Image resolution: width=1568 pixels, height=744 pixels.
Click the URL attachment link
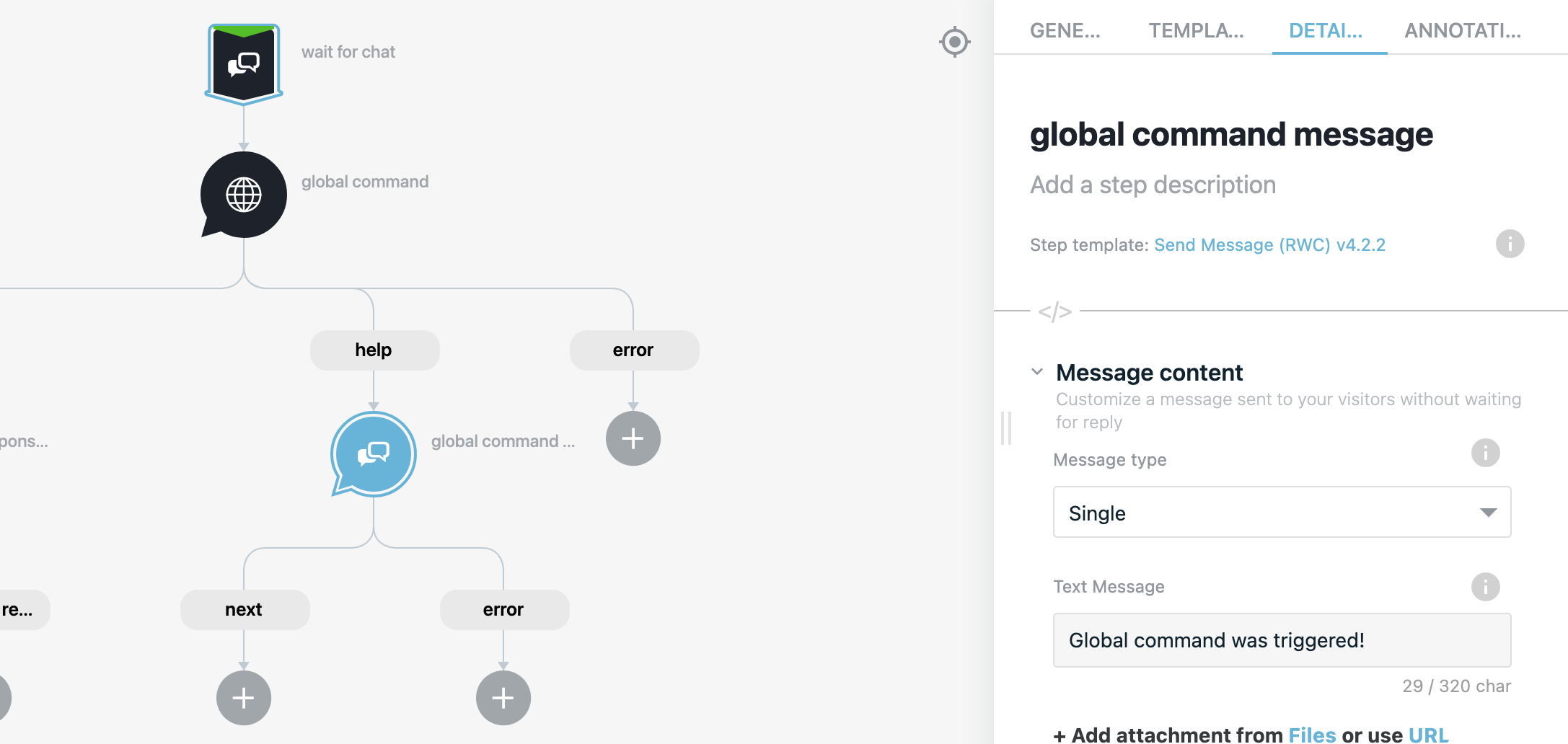(x=1428, y=735)
